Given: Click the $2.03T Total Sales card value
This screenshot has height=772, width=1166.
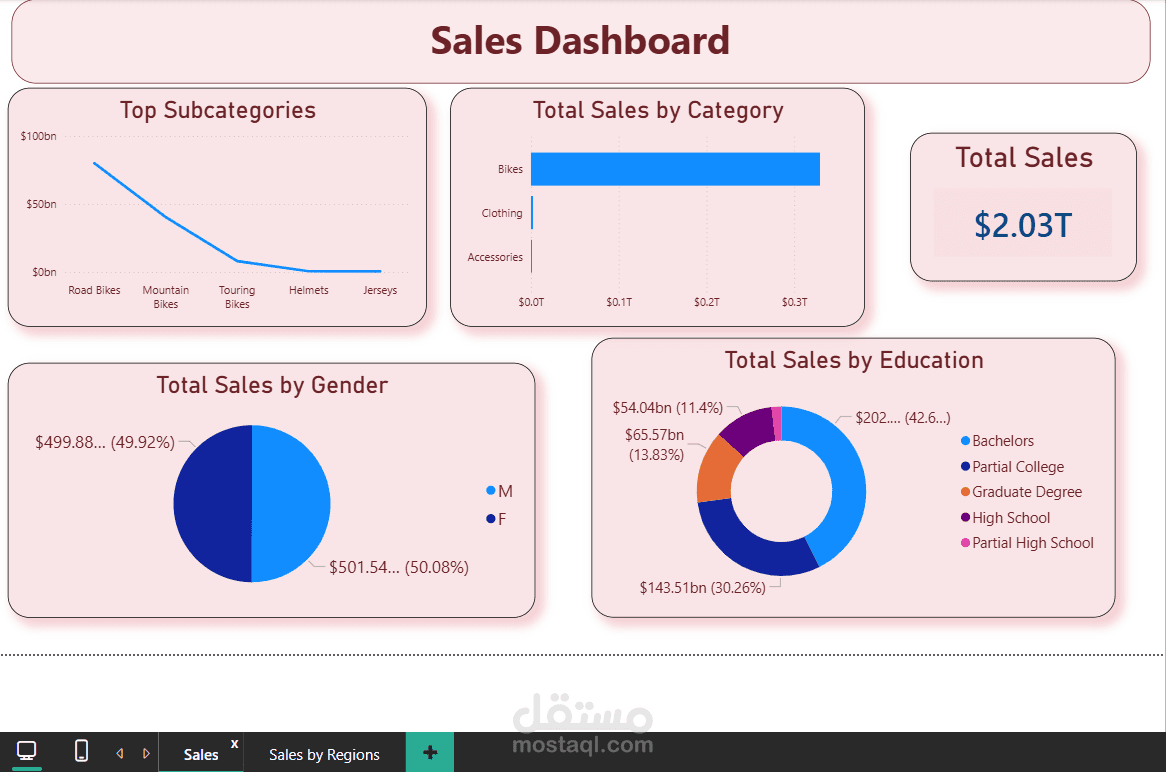Looking at the screenshot, I should pos(1024,226).
